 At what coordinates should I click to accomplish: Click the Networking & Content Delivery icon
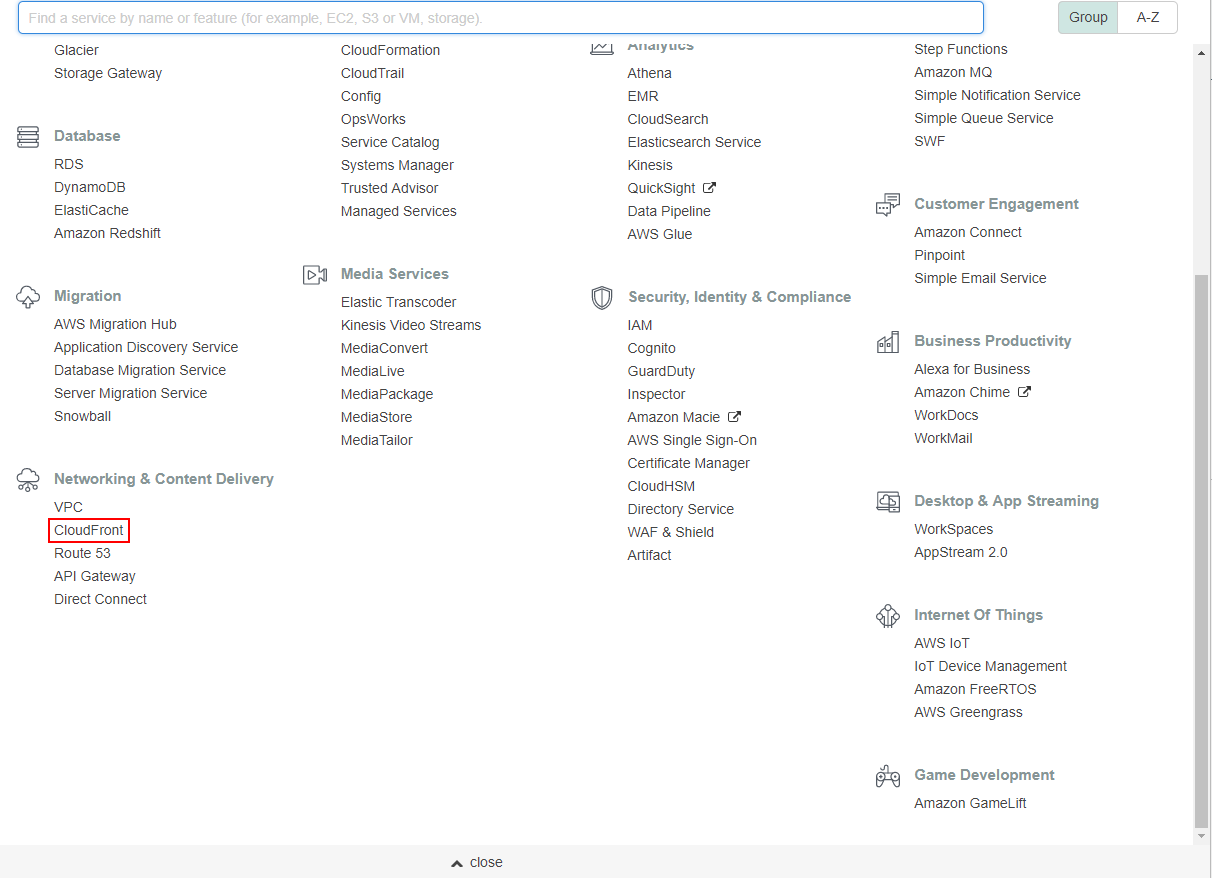point(28,480)
